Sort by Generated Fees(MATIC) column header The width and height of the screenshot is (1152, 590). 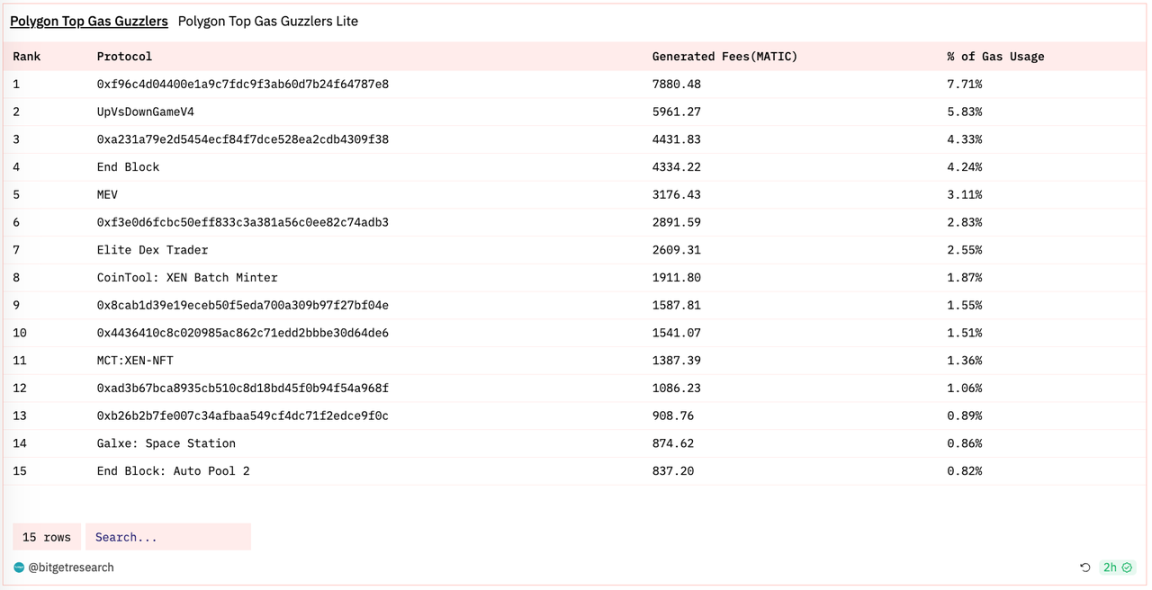[724, 57]
